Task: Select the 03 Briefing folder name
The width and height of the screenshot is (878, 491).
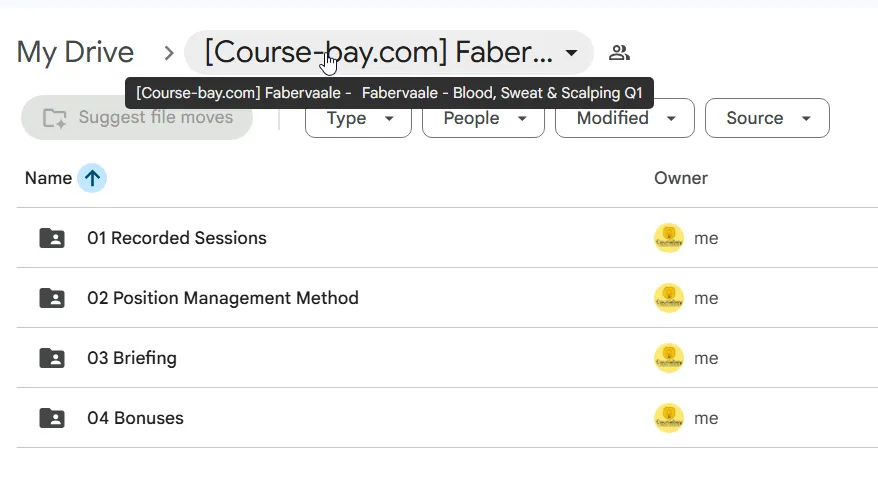Action: 132,358
